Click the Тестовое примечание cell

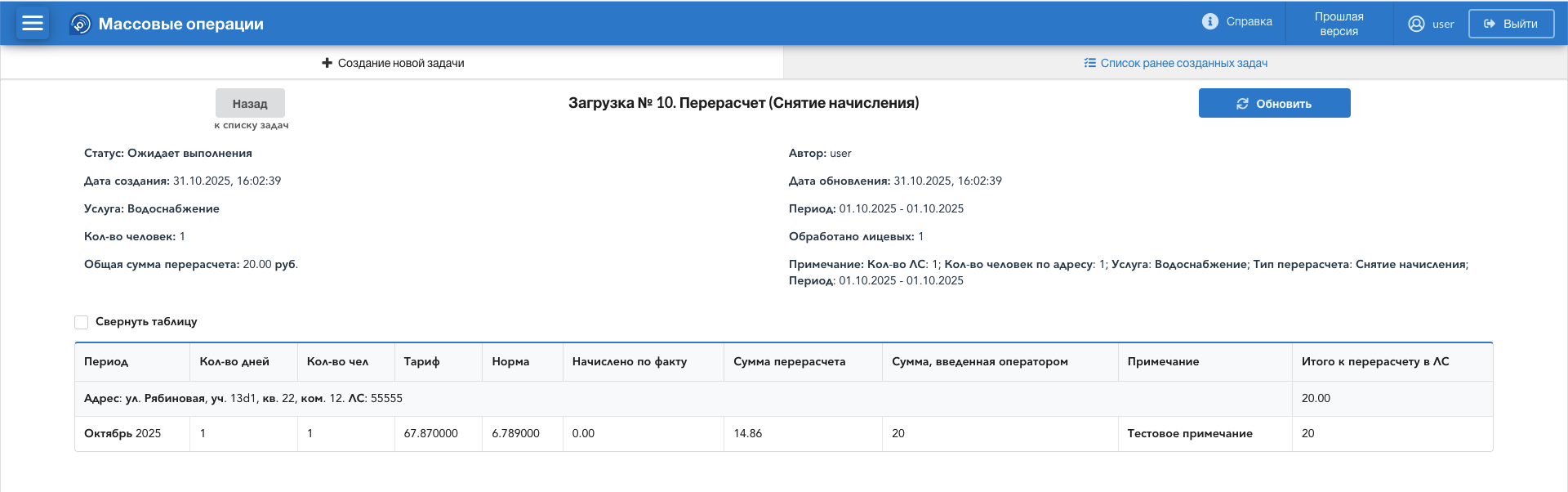point(1189,433)
